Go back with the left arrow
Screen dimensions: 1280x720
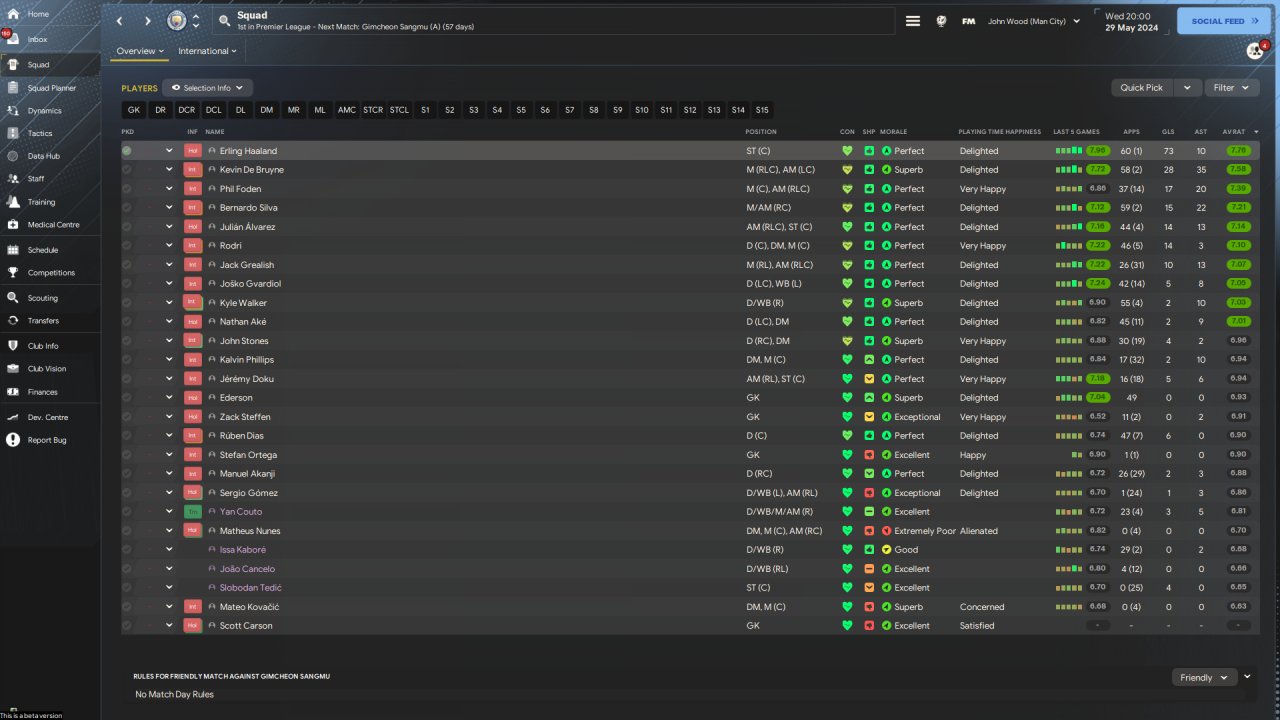click(x=120, y=21)
